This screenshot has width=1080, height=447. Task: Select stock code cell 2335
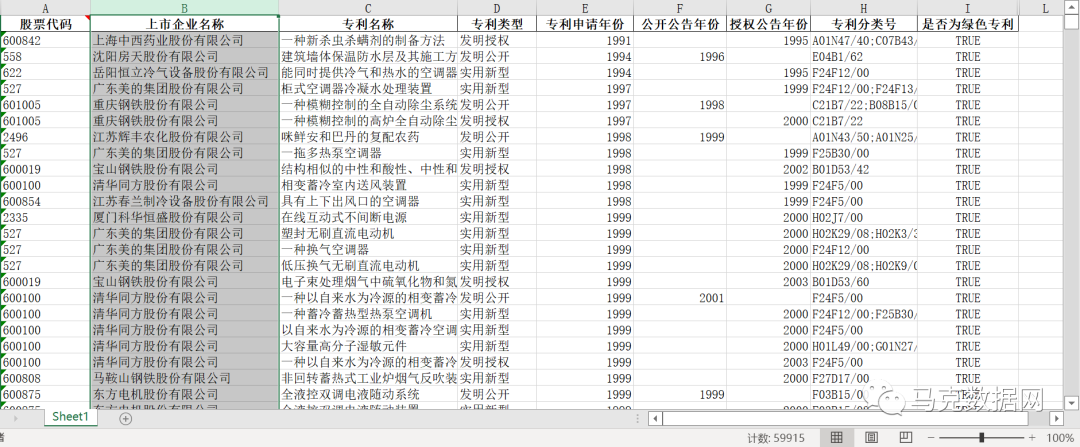point(45,217)
